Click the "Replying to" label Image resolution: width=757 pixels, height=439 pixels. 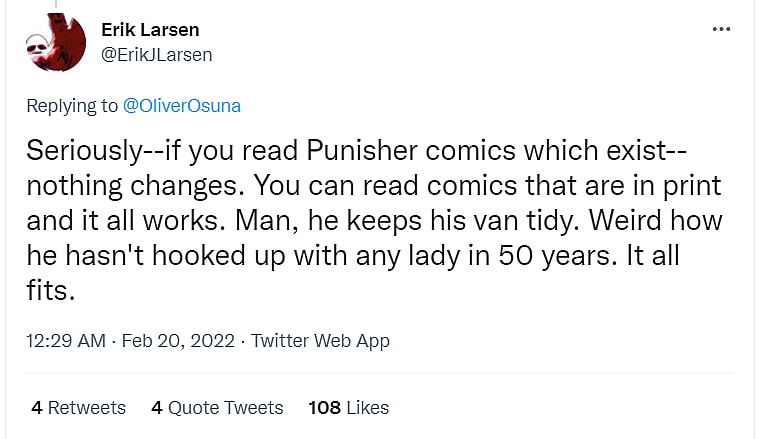(x=71, y=106)
